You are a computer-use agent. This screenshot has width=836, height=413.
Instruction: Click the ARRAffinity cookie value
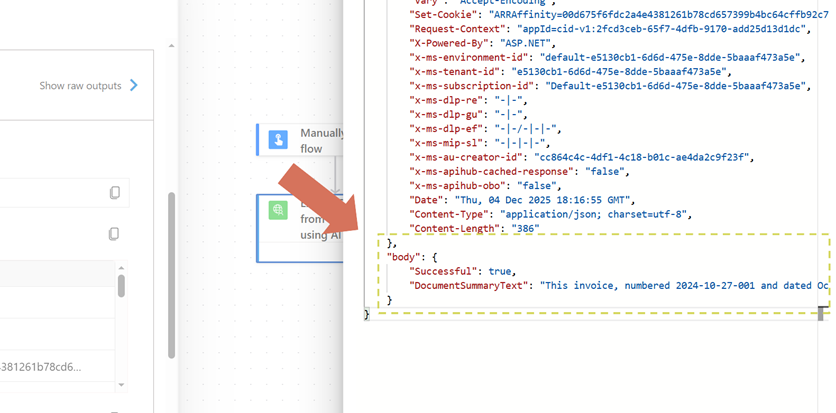tap(661, 14)
